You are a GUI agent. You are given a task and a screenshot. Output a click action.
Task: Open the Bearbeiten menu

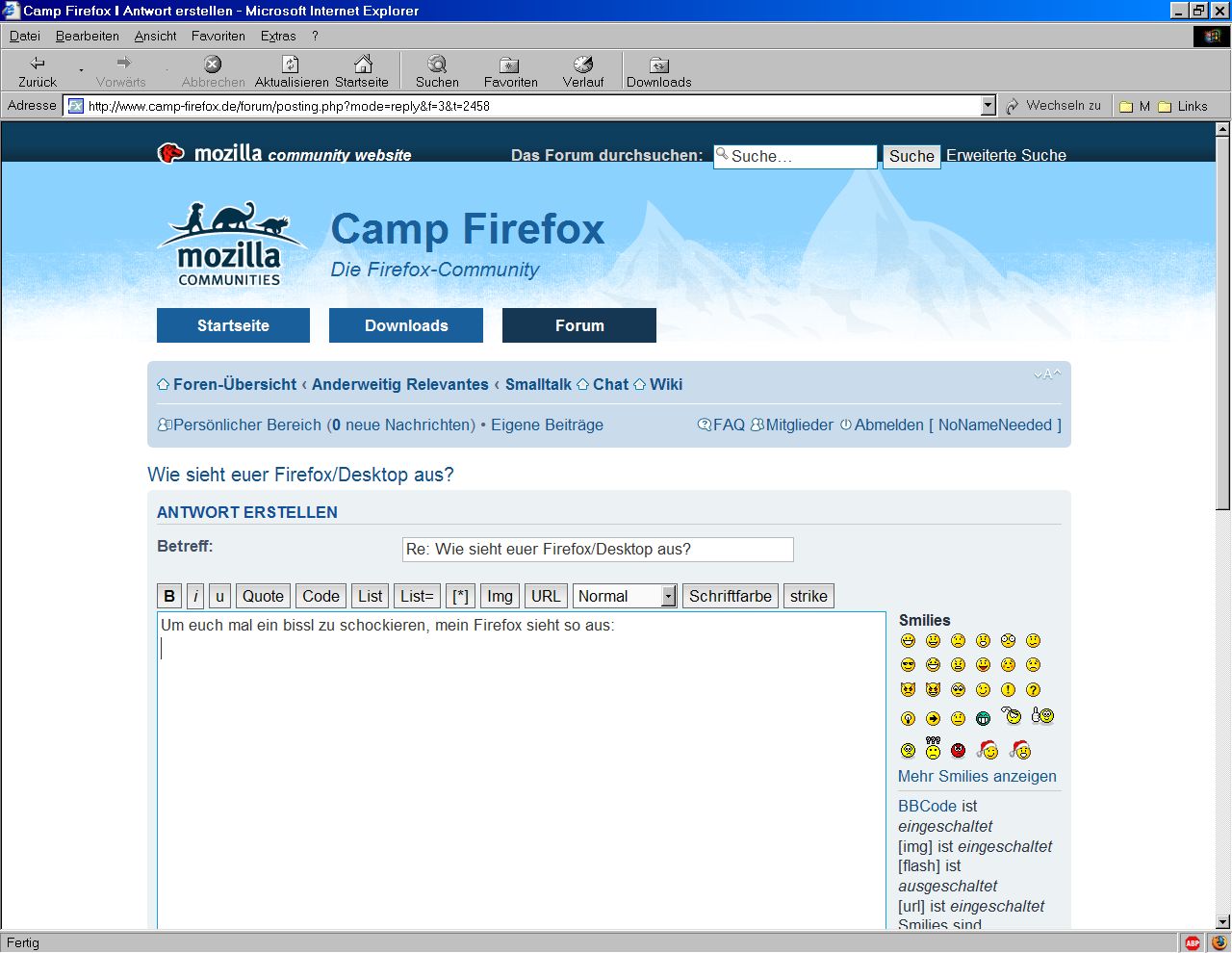click(x=88, y=36)
